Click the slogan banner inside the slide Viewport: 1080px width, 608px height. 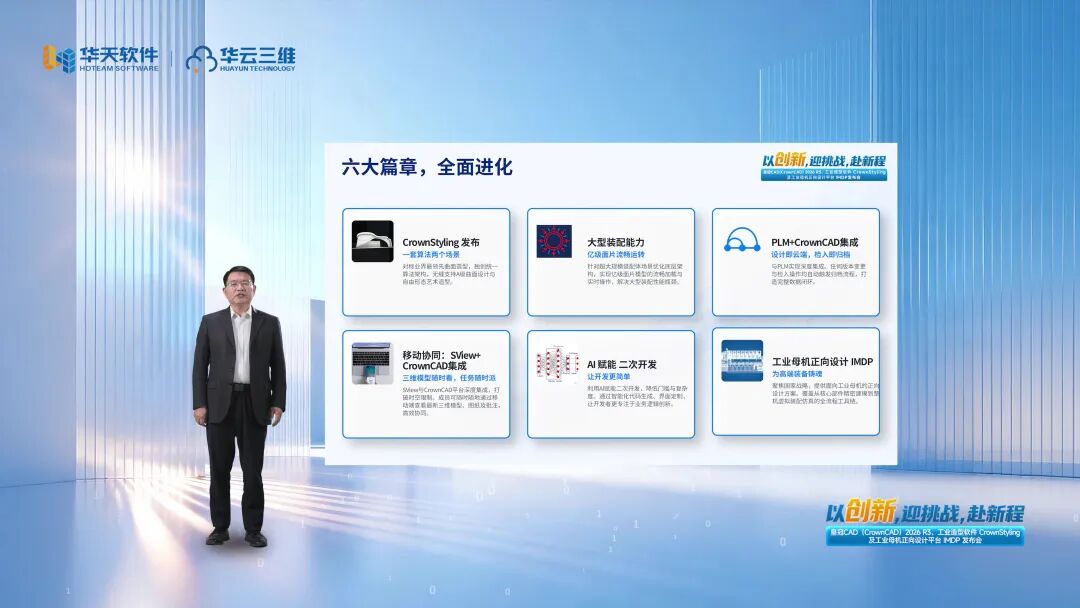[x=823, y=166]
